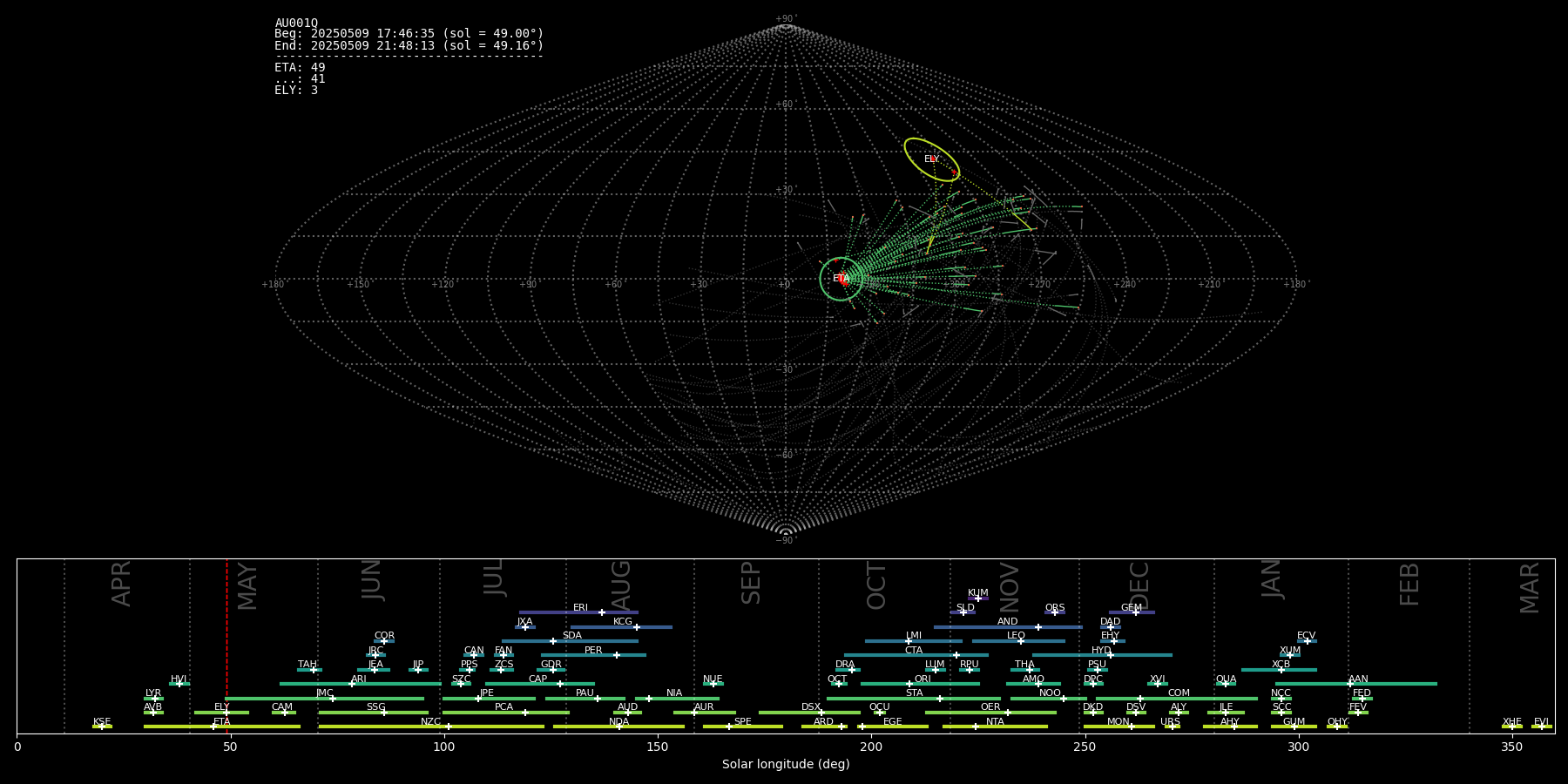Click the ORI shower label in the timeline

923,679
